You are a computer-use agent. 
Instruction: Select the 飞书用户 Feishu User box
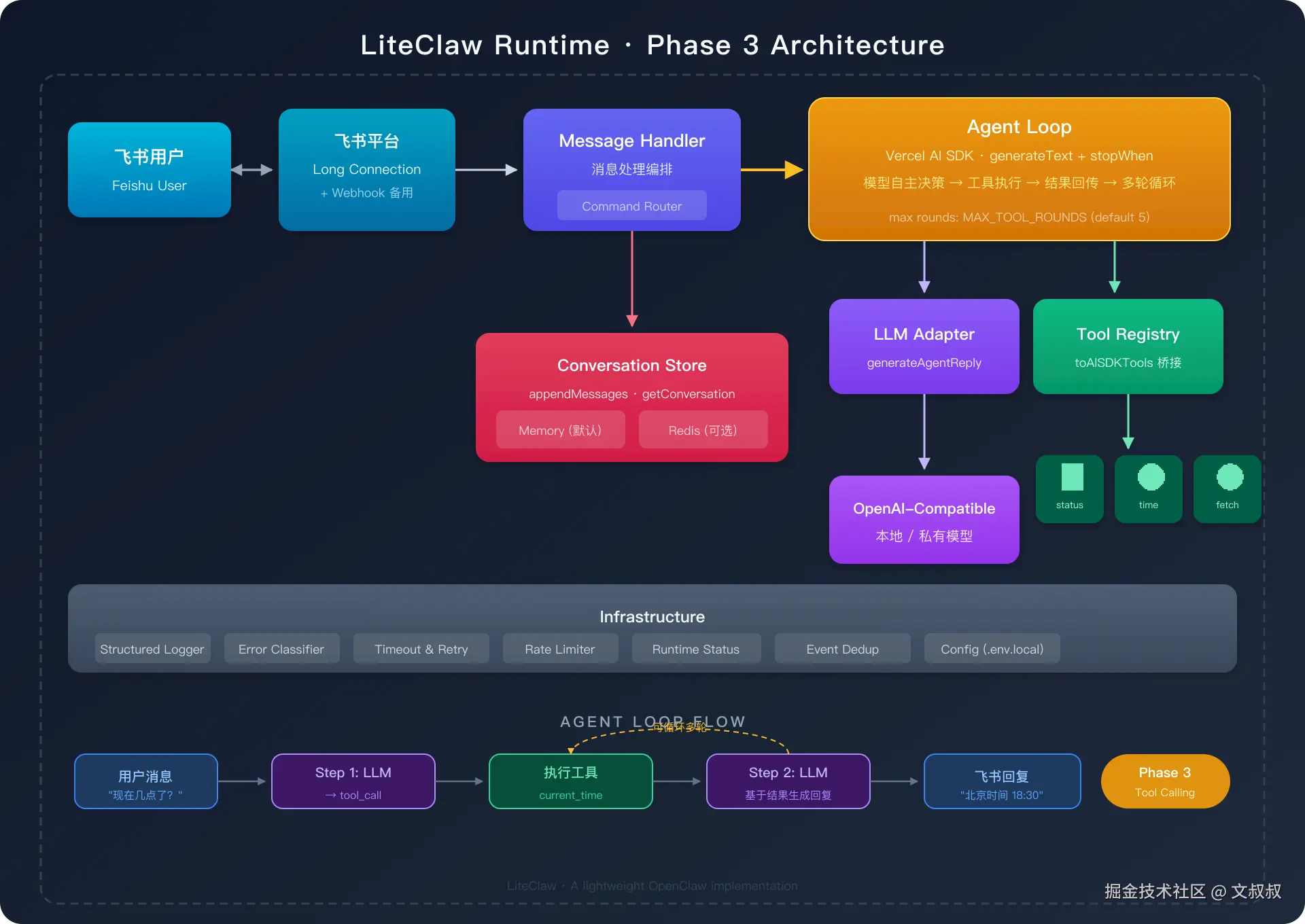click(x=149, y=170)
